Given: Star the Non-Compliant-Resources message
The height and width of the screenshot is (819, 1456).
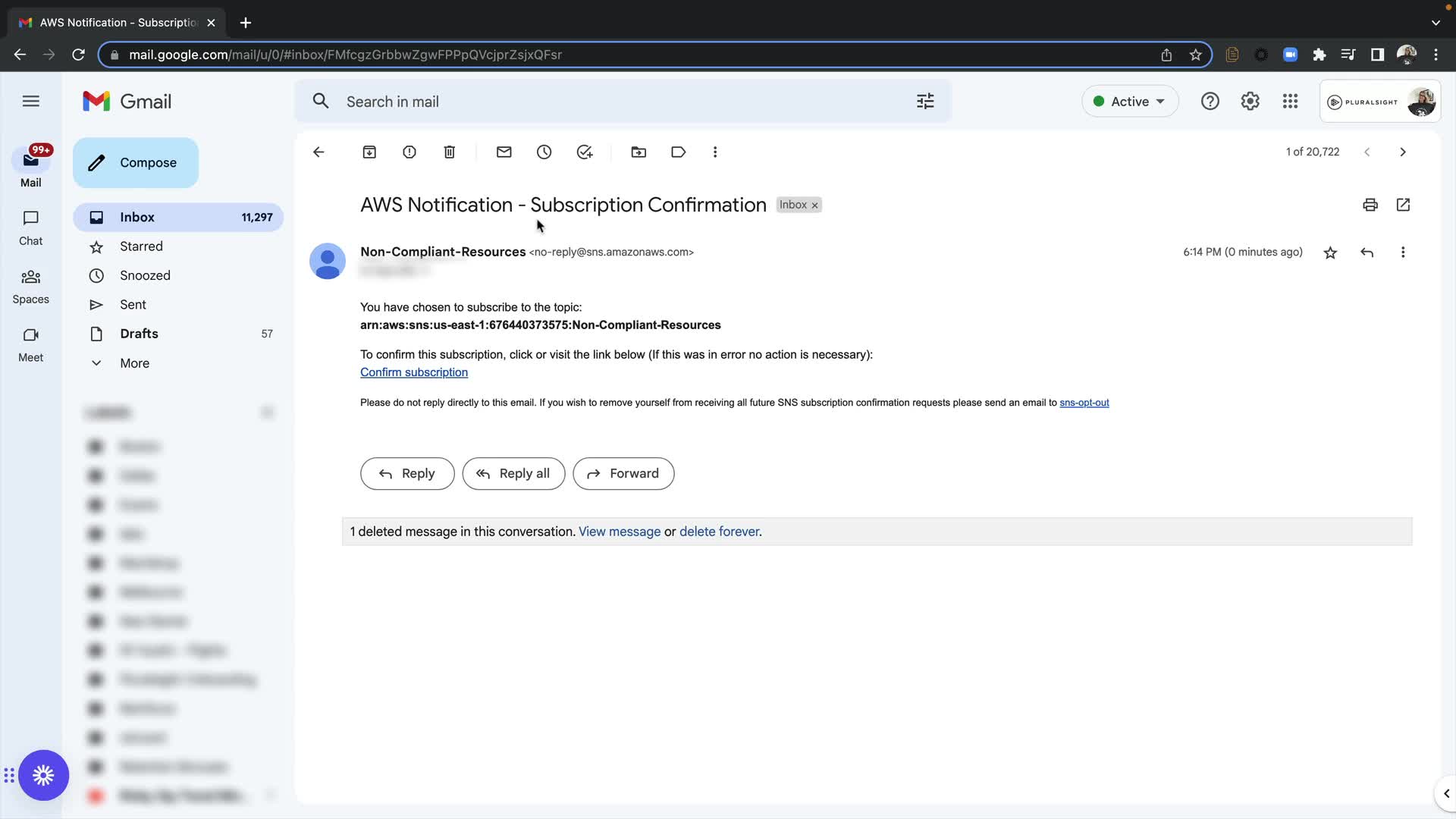Looking at the screenshot, I should (x=1330, y=253).
